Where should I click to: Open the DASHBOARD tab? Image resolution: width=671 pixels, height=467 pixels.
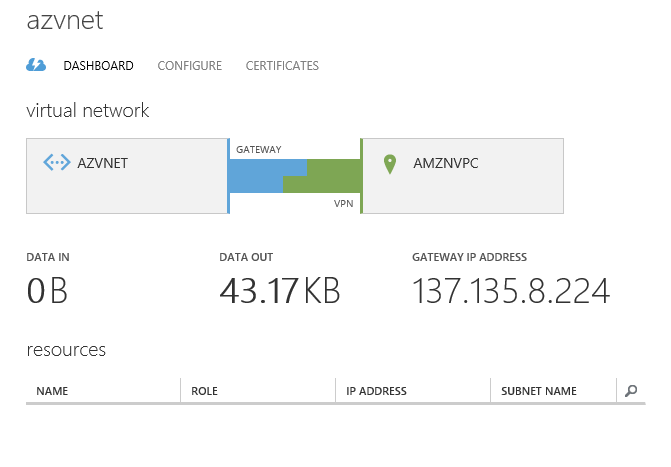98,66
